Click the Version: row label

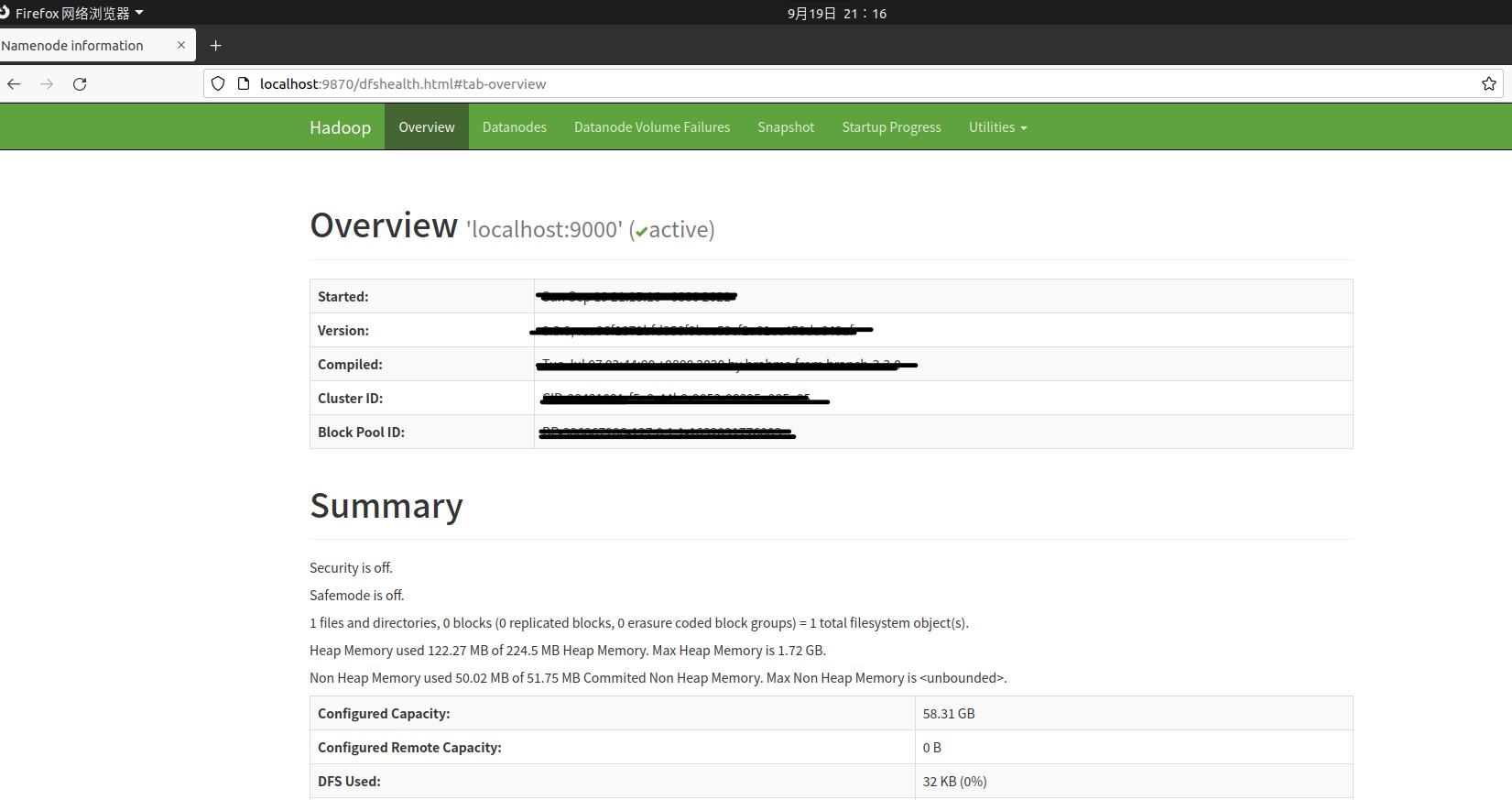[343, 330]
